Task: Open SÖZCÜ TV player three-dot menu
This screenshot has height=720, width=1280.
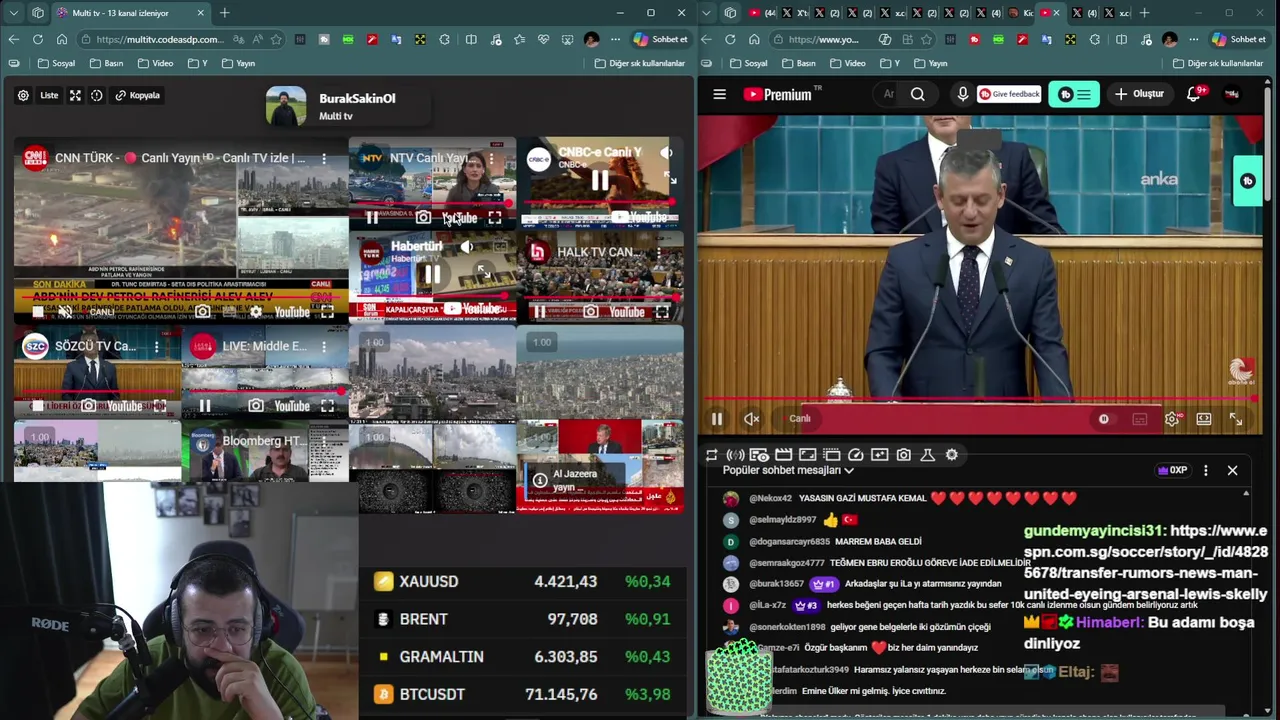Action: (156, 346)
